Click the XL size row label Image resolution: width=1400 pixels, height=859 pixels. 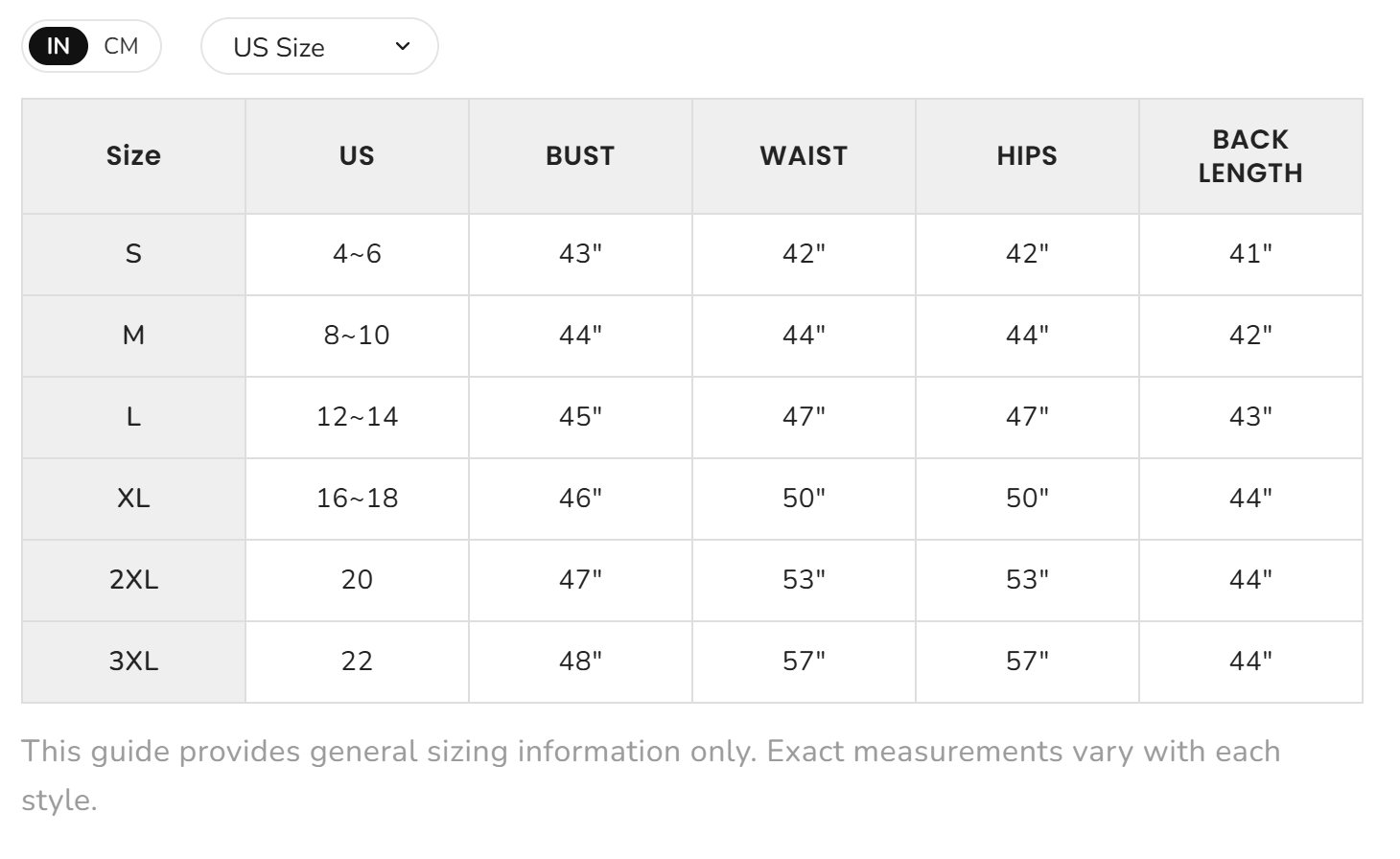click(133, 499)
